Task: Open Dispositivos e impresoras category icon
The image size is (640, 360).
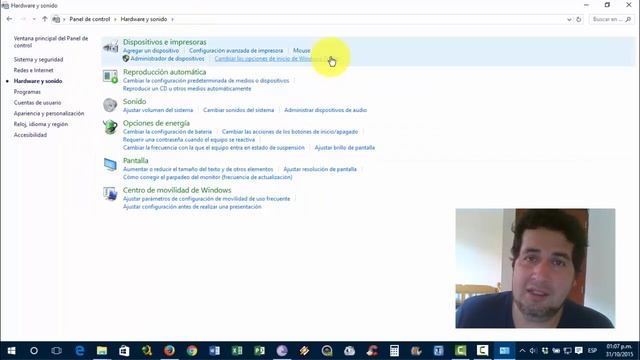Action: pos(110,47)
